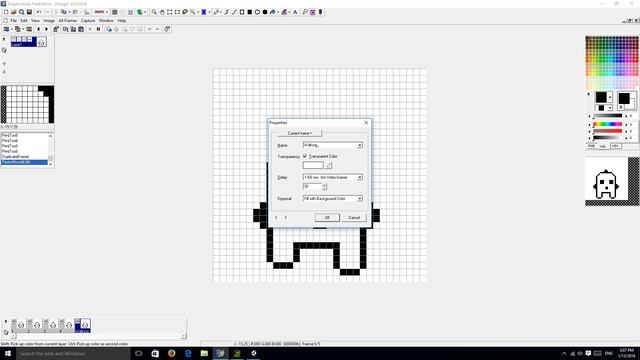Click the eyedropper icon beside transparent color field
640x360 pixels.
[329, 165]
